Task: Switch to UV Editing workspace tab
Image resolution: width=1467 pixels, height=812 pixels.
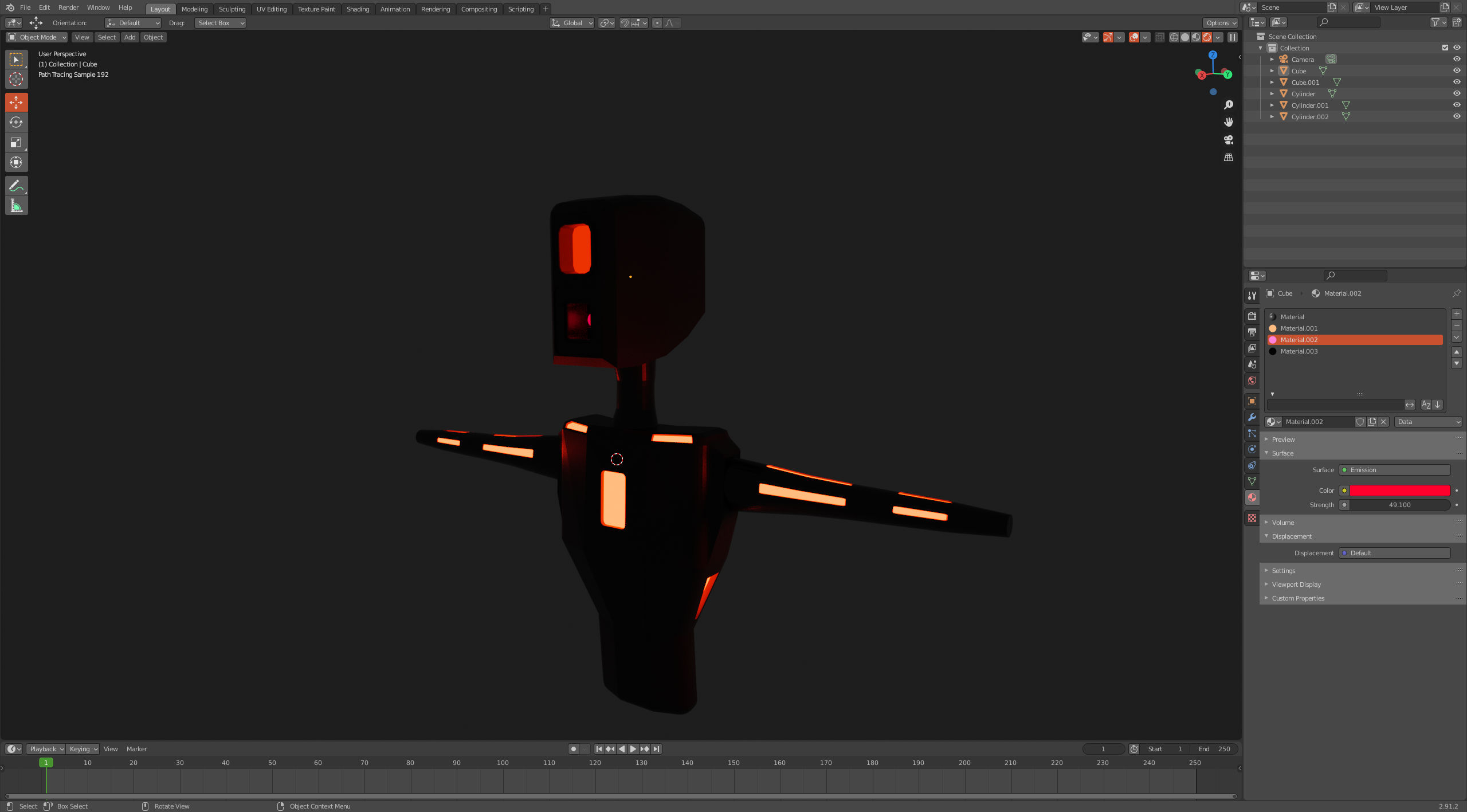Action: (x=272, y=9)
